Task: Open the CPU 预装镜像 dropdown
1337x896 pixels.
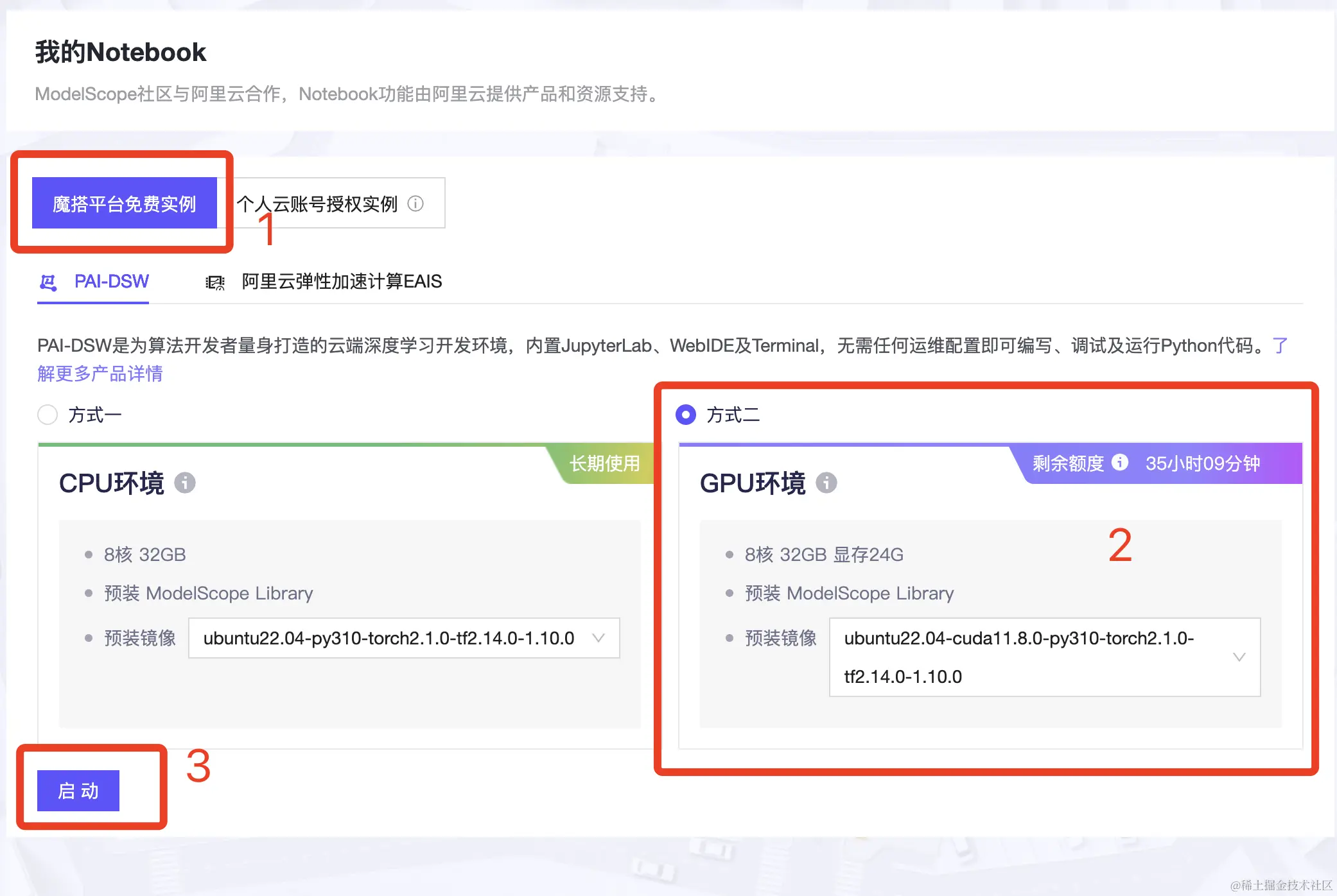Action: pyautogui.click(x=404, y=638)
